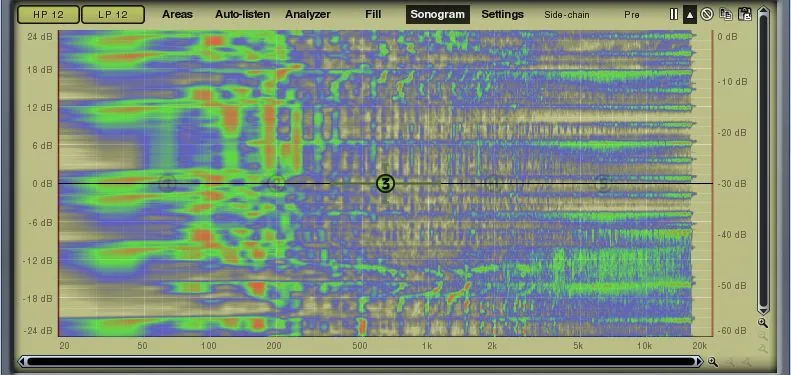This screenshot has height=375, width=791.
Task: Click the 500 frequency axis label
Action: click(x=359, y=346)
